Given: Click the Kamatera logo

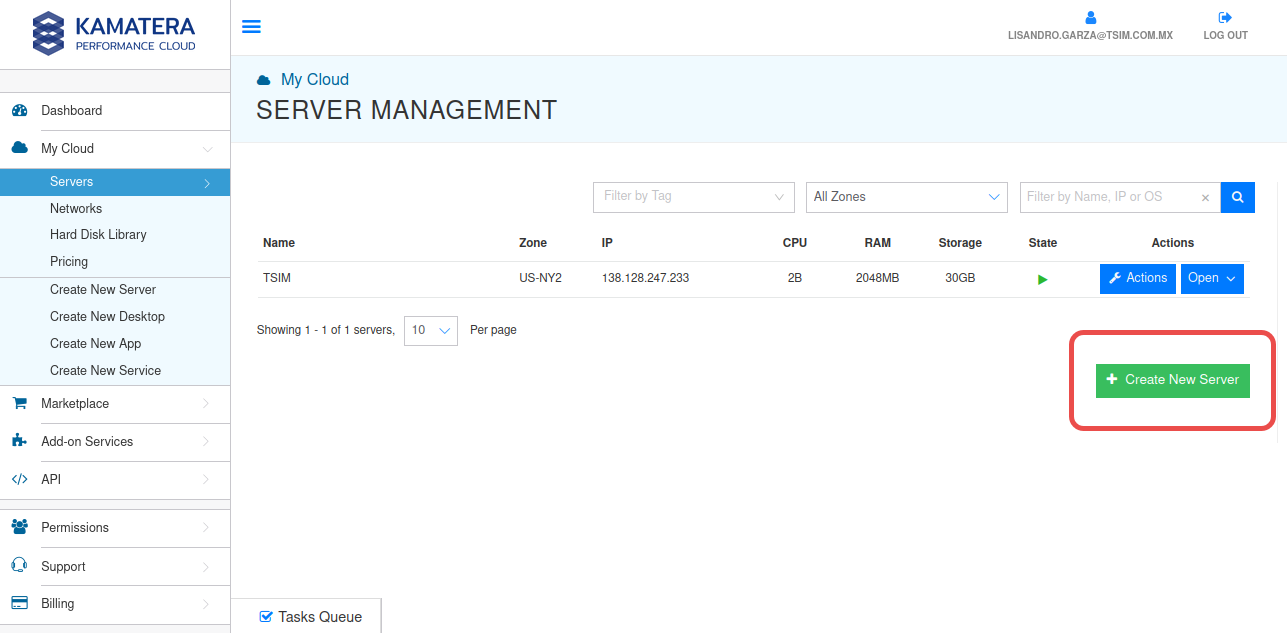Looking at the screenshot, I should [114, 33].
